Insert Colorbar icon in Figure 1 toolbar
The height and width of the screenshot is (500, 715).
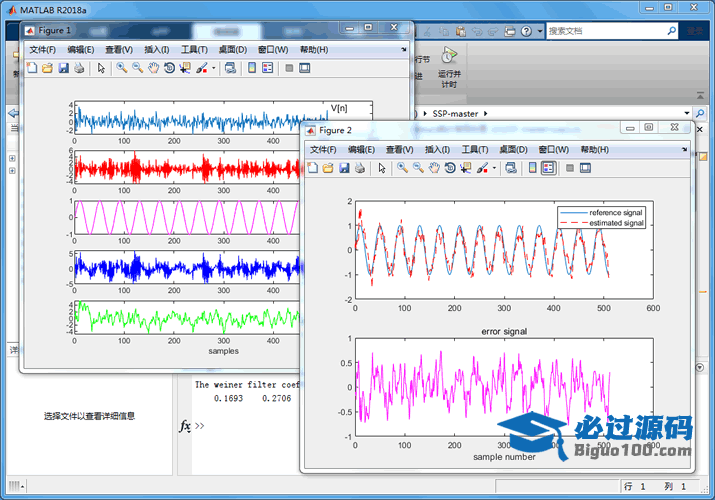point(252,68)
